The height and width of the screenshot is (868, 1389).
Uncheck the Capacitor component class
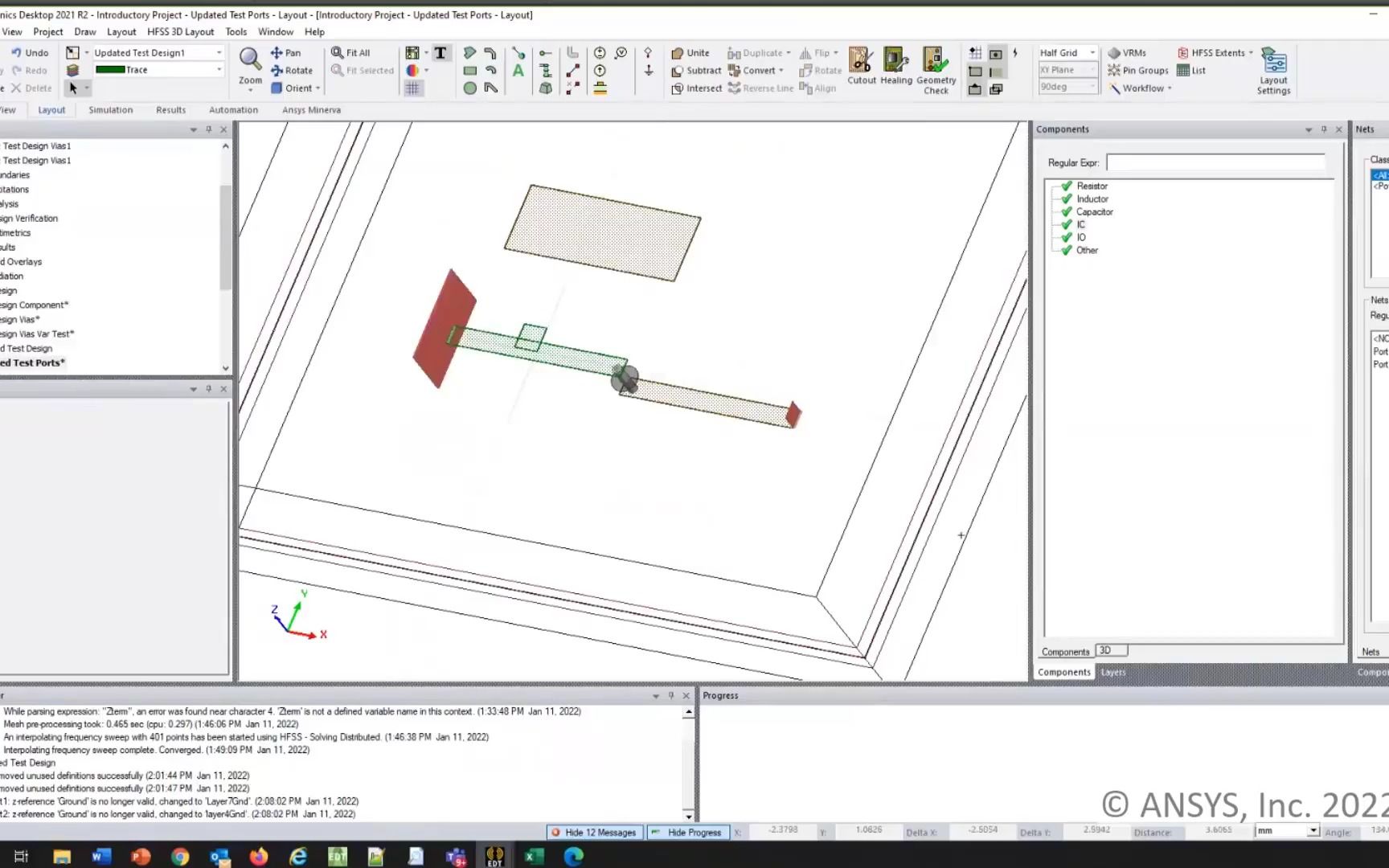1064,211
